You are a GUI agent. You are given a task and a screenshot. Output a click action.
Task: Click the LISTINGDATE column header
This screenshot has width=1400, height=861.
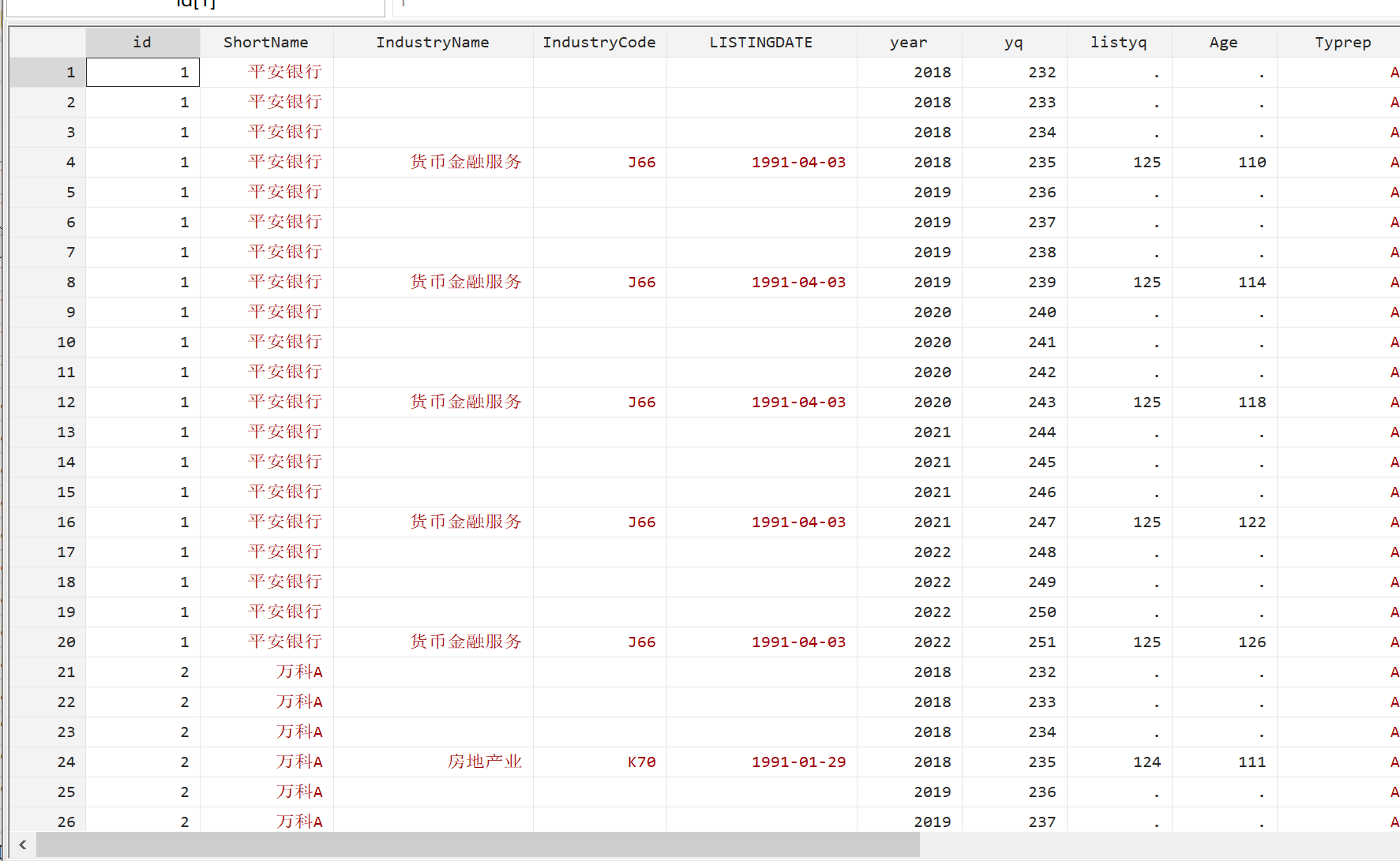point(761,43)
